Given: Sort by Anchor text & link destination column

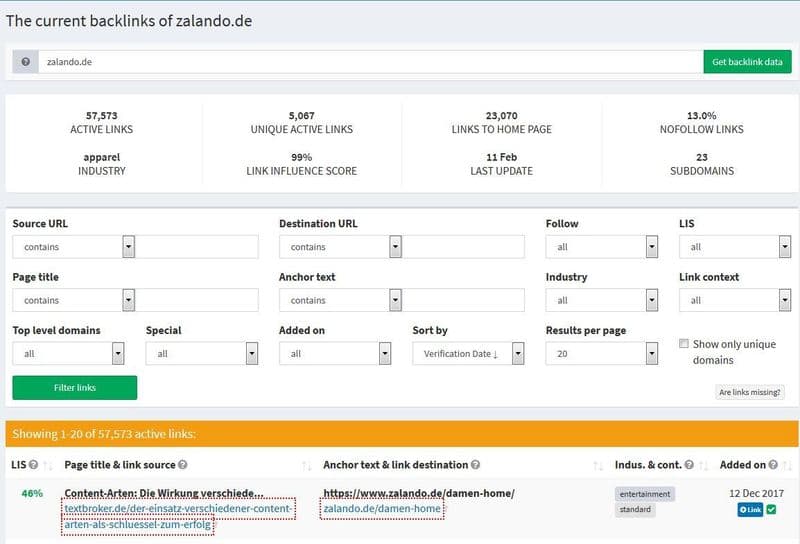Looking at the screenshot, I should pyautogui.click(x=598, y=465).
